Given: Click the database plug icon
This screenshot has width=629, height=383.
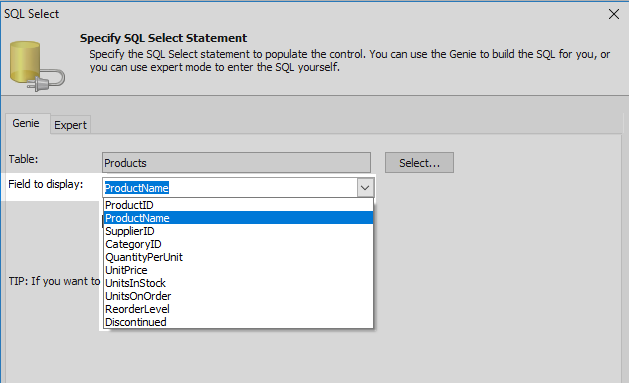Looking at the screenshot, I should click(37, 66).
